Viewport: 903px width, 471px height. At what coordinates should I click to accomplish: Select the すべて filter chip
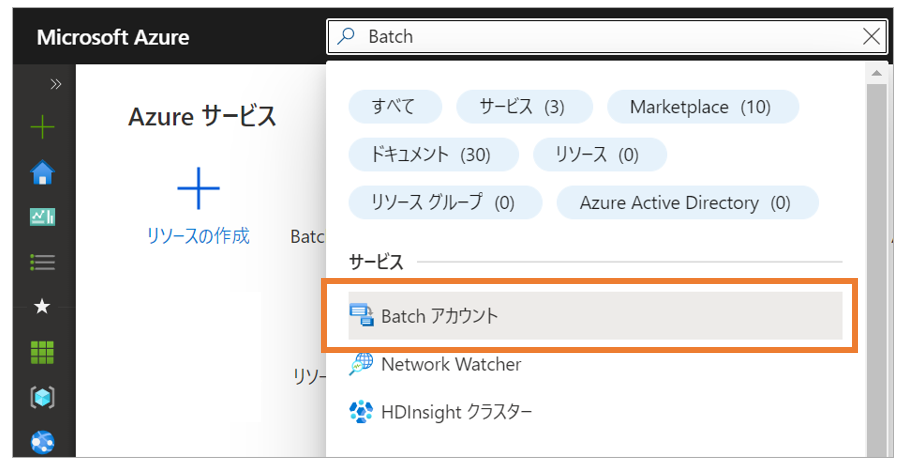coord(395,107)
